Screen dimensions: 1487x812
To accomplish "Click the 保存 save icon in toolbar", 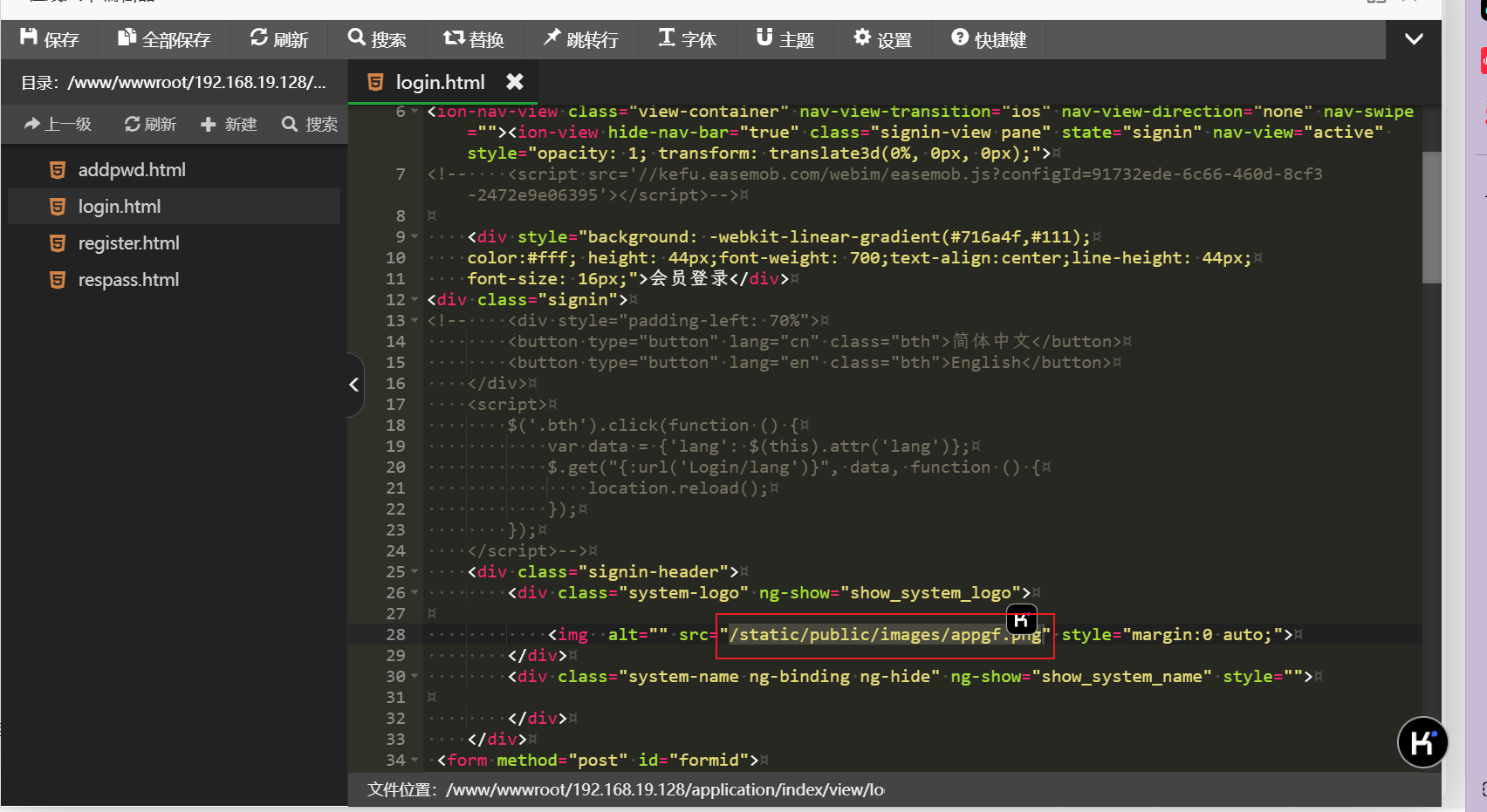I will 29,38.
